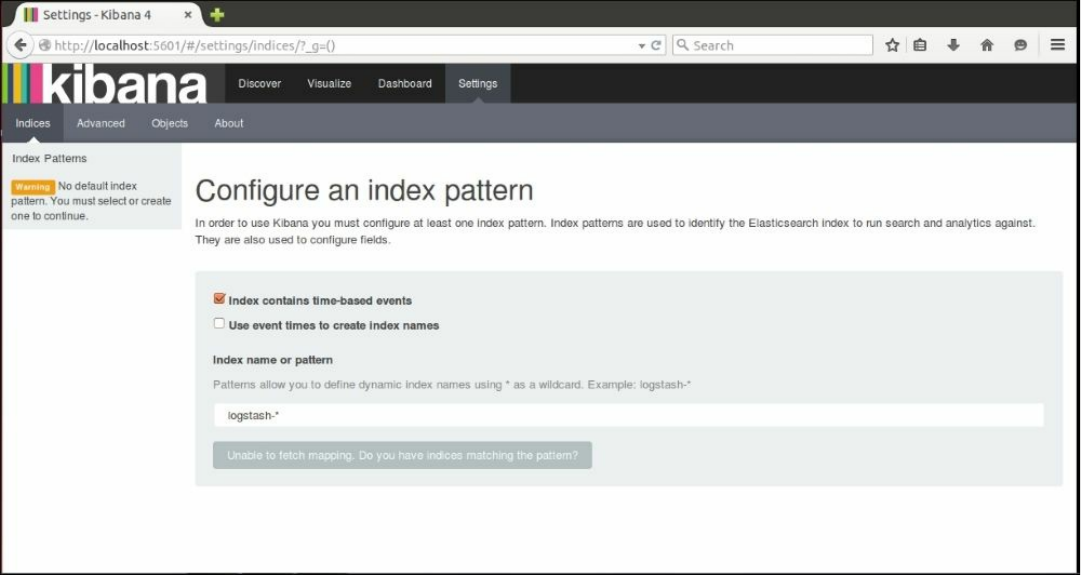Click the browser Search box
1081x575 pixels.
pos(772,46)
